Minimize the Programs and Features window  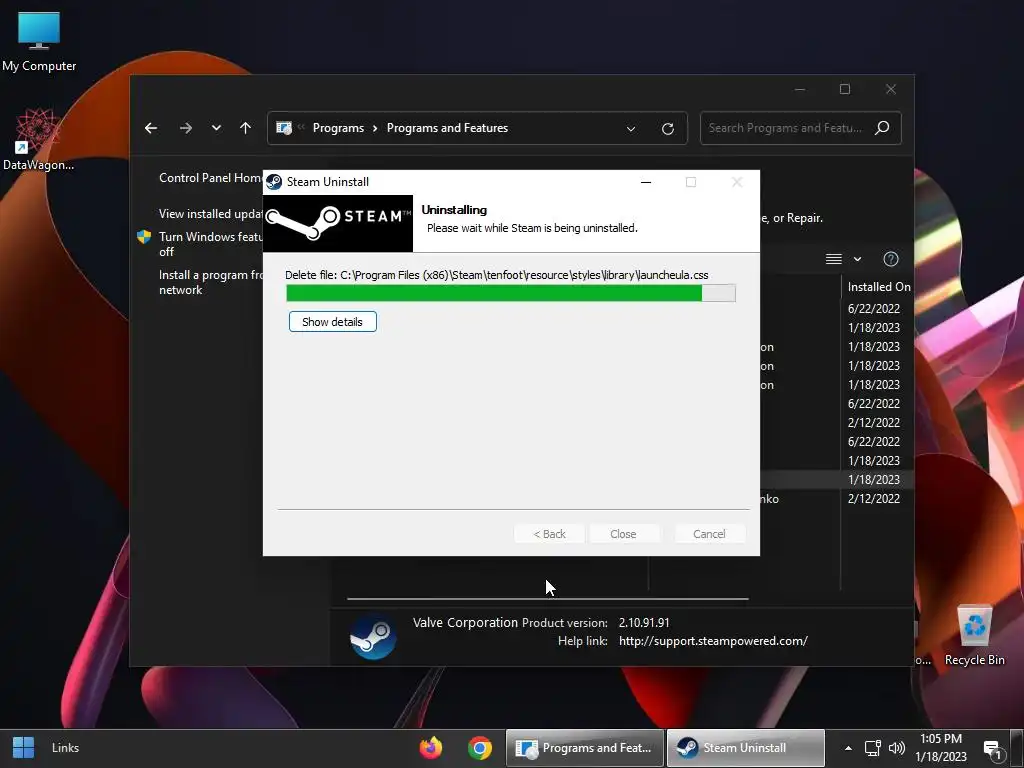point(800,89)
